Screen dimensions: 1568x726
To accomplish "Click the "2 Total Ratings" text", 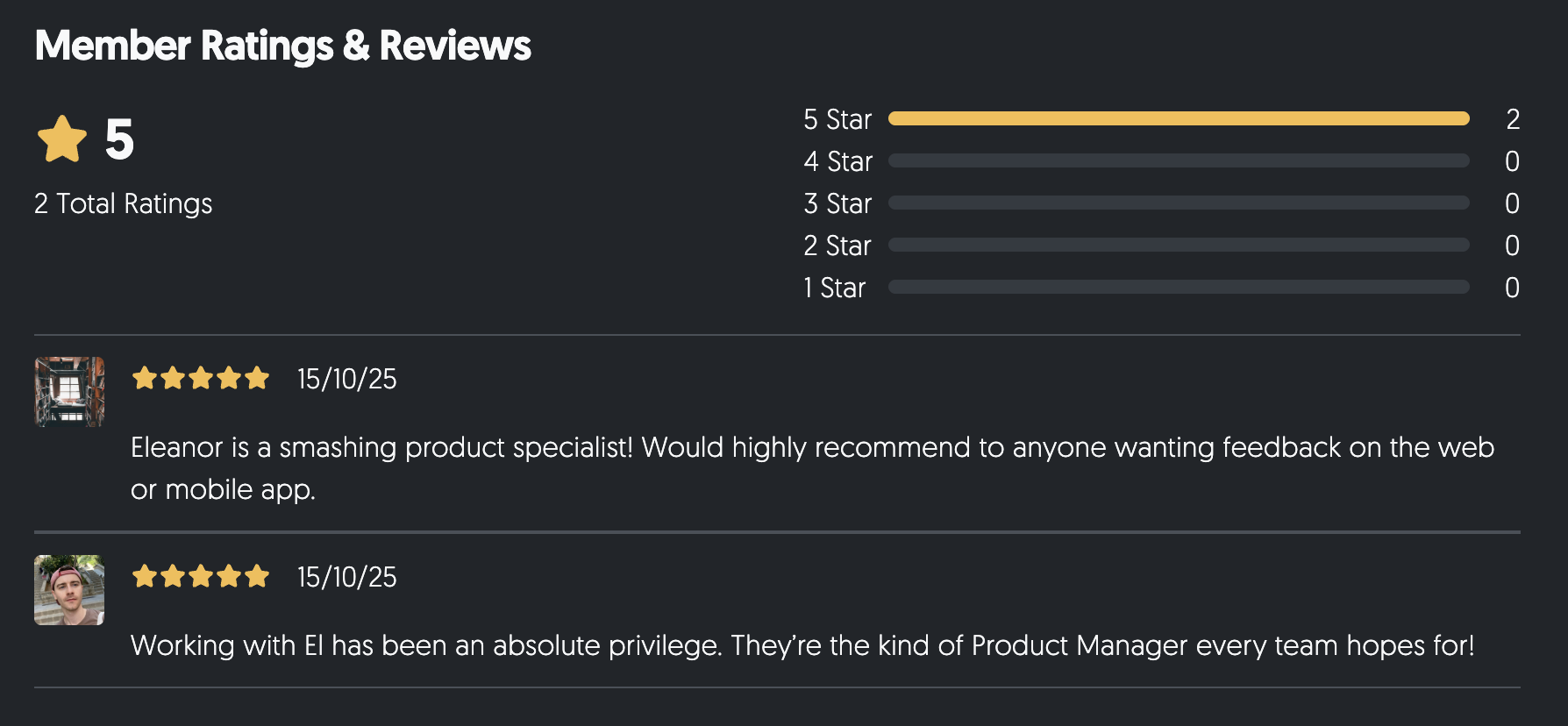I will (124, 203).
